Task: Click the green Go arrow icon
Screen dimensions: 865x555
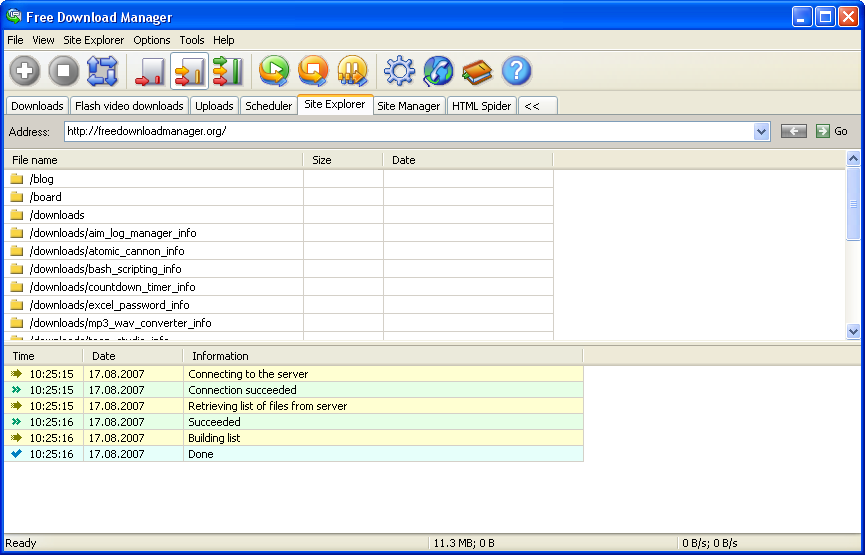Action: pos(823,131)
